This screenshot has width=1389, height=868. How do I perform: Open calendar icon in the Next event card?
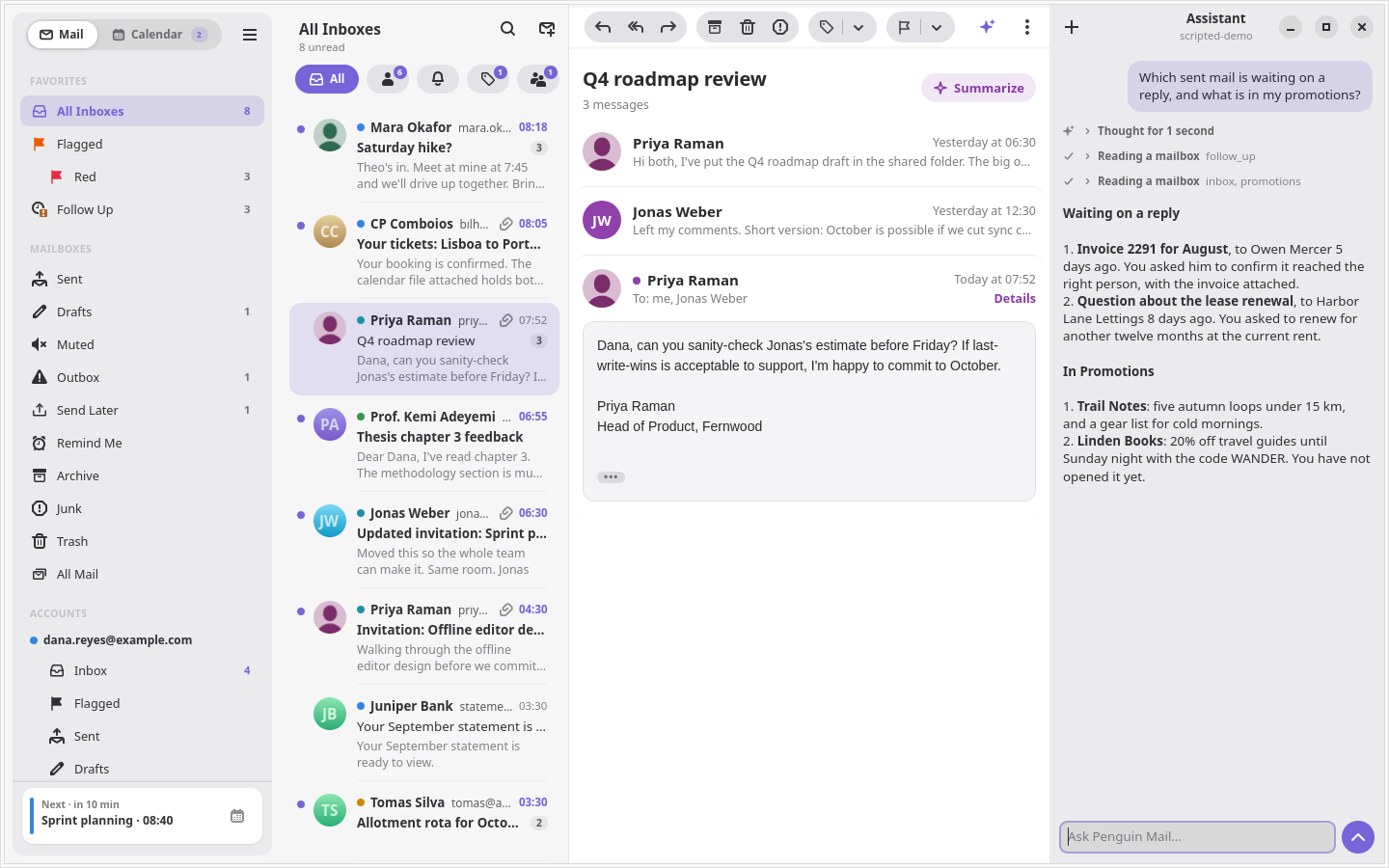[237, 816]
